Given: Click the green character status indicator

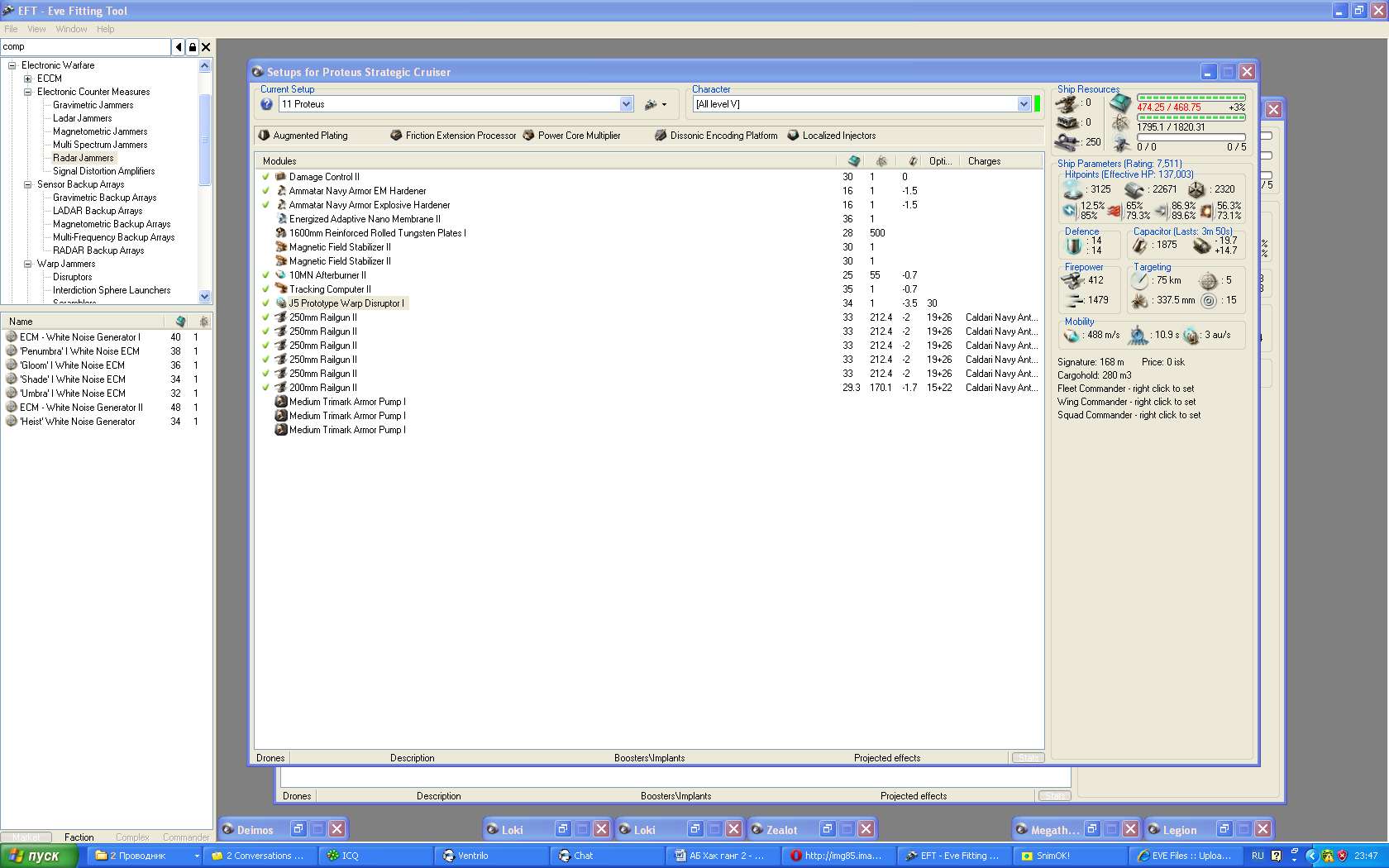Looking at the screenshot, I should (1037, 104).
